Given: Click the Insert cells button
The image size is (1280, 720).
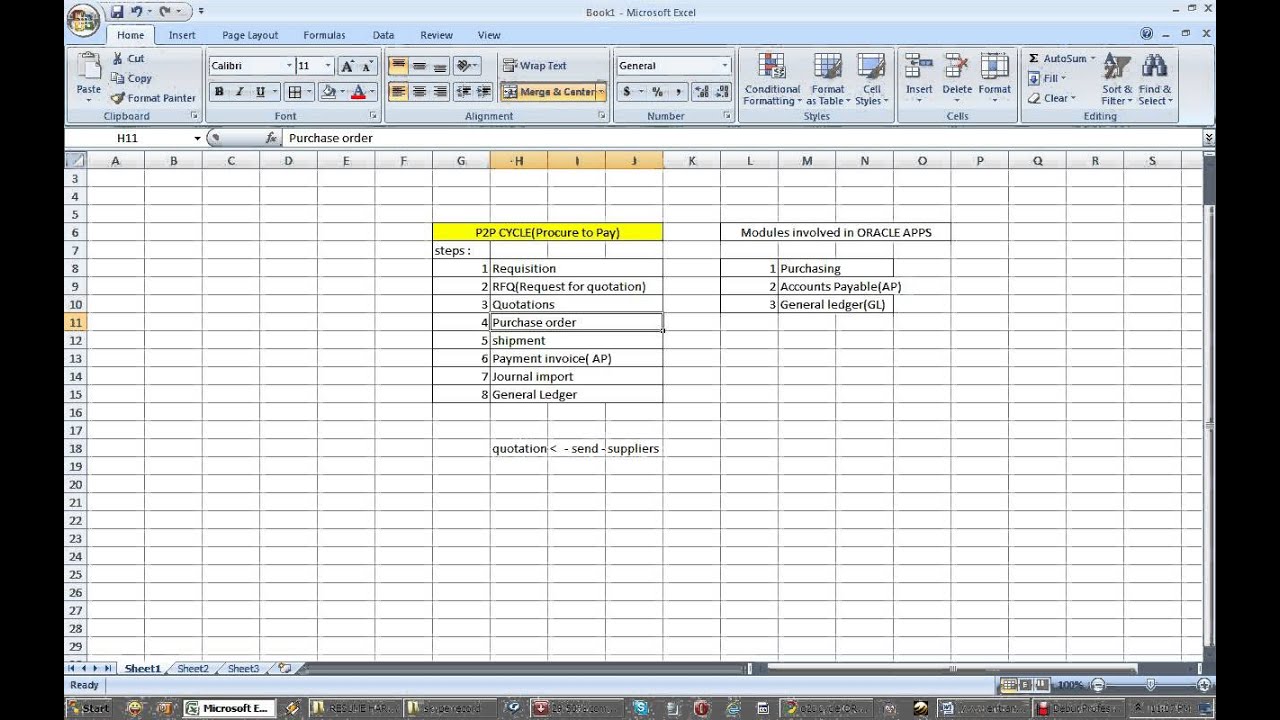Looking at the screenshot, I should [919, 79].
